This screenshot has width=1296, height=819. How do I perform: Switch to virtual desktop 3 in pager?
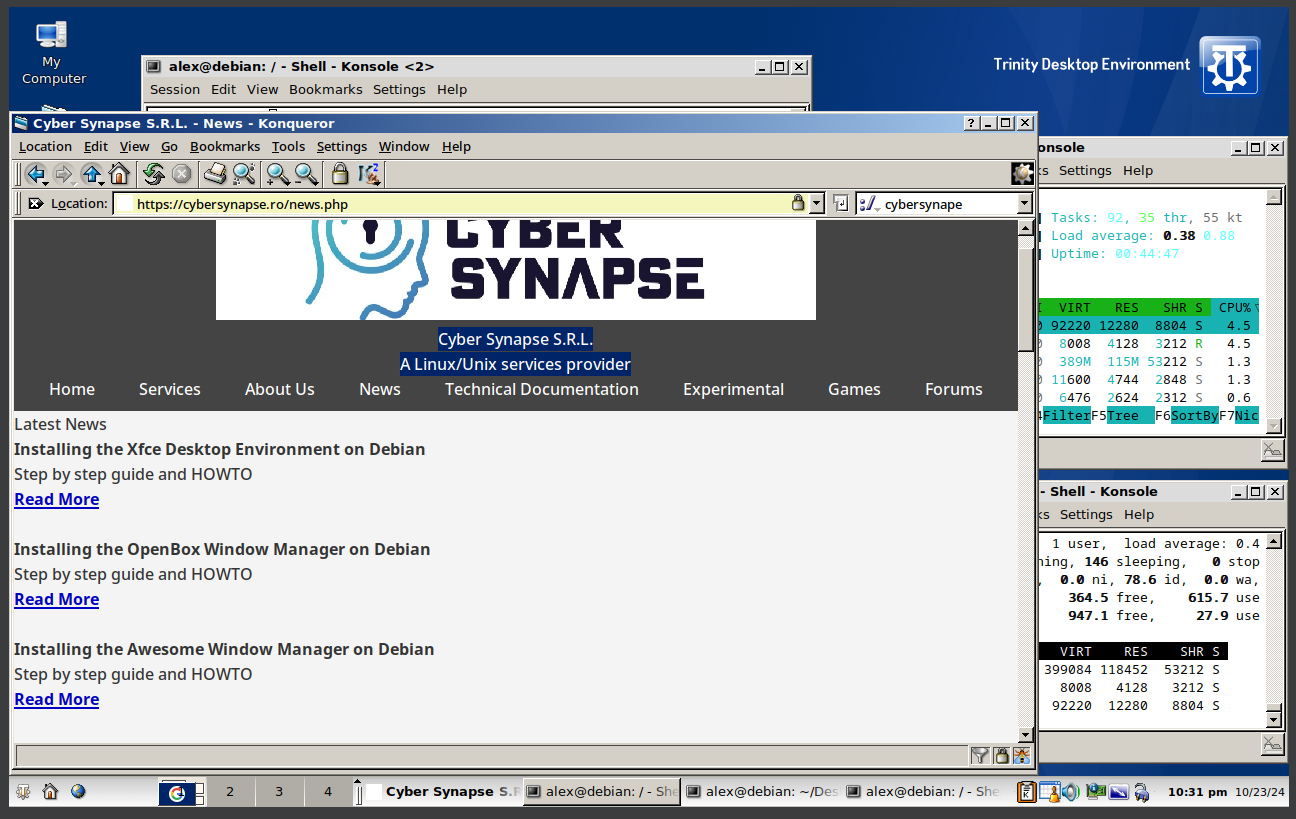coord(279,792)
